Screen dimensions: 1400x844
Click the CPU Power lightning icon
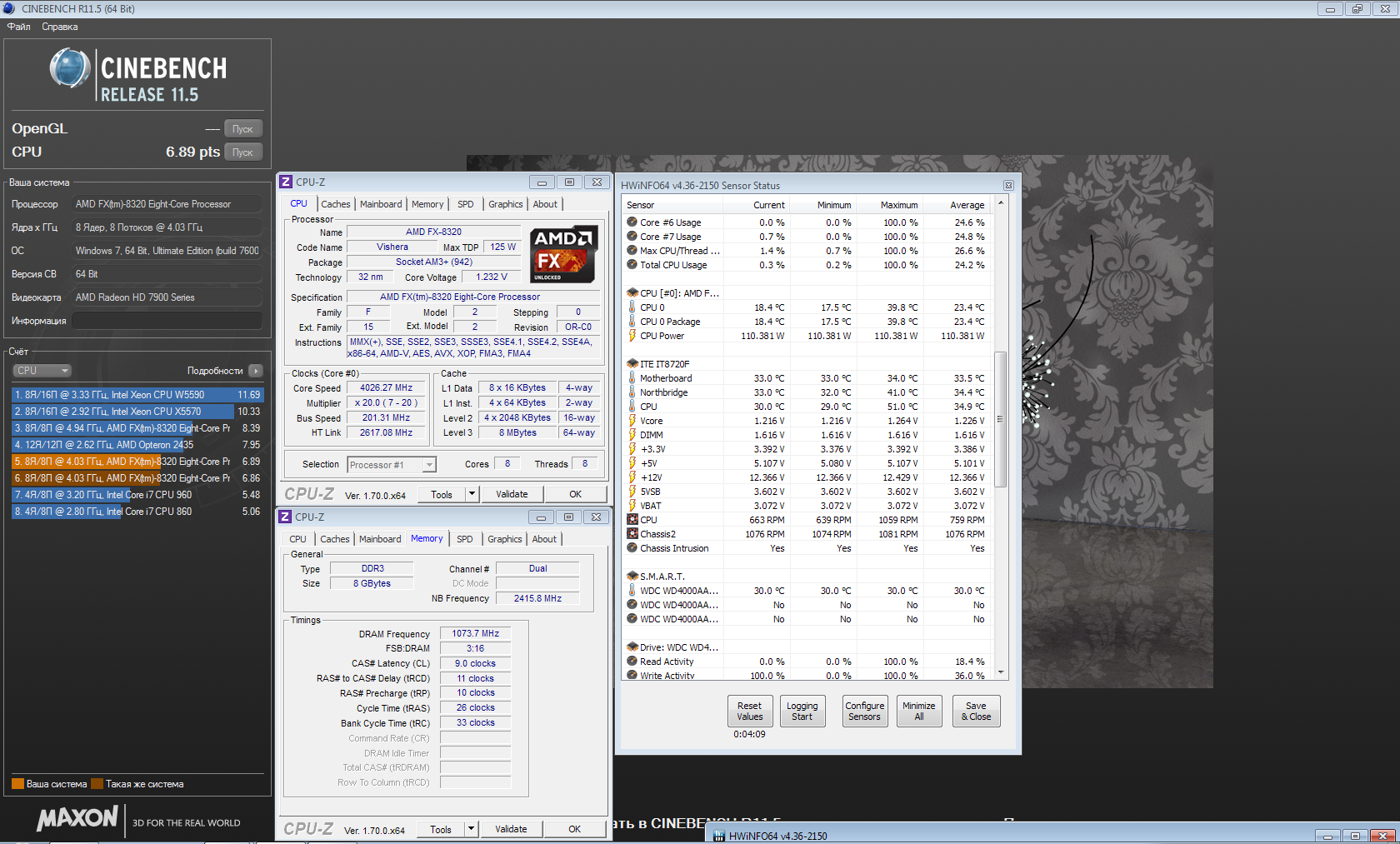coord(632,336)
